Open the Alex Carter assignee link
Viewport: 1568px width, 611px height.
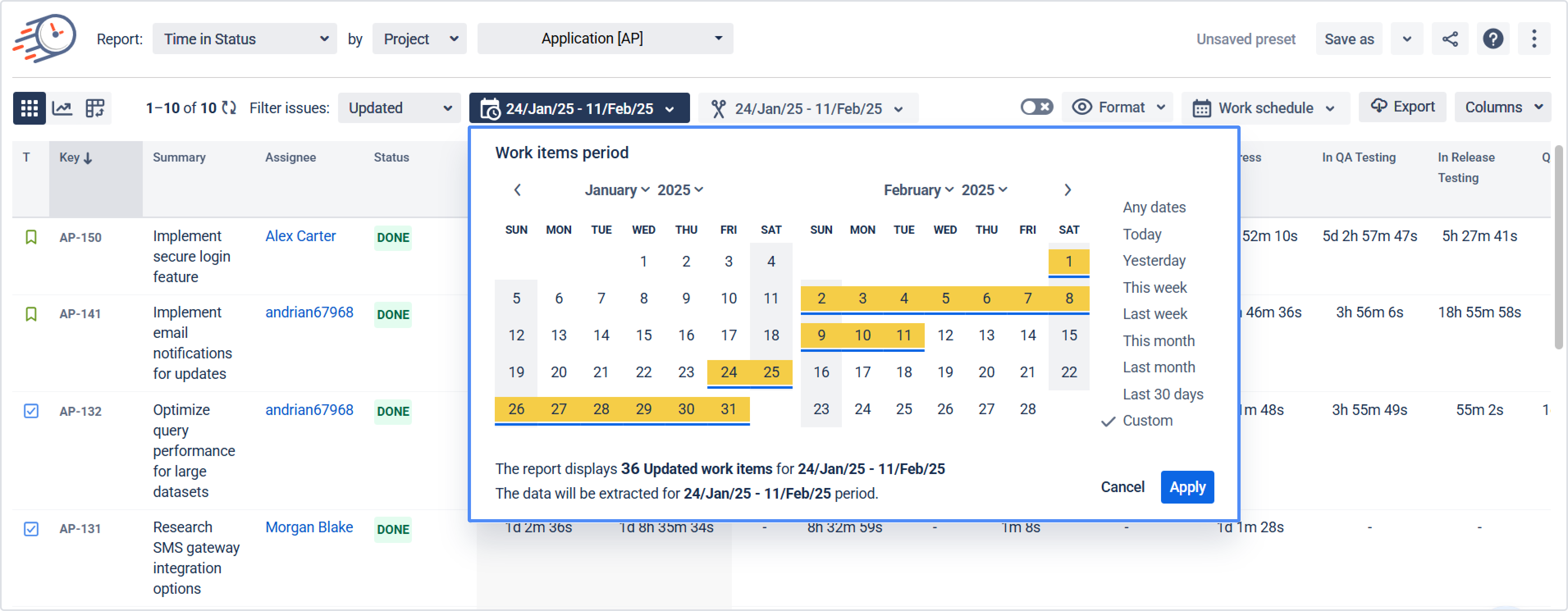(300, 236)
